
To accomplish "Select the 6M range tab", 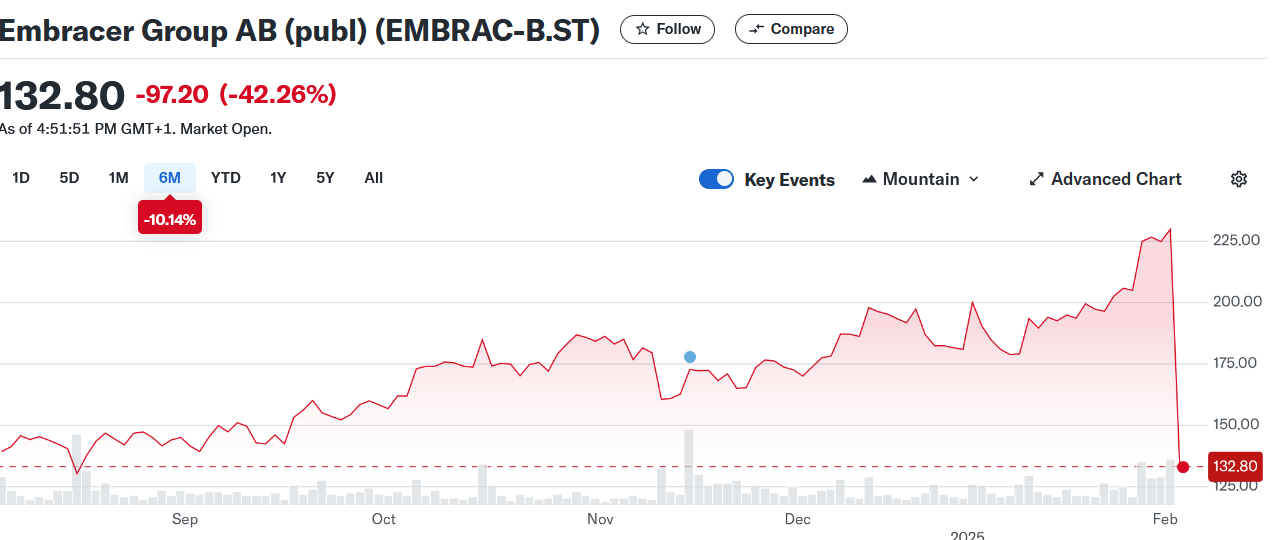I will click(x=170, y=178).
